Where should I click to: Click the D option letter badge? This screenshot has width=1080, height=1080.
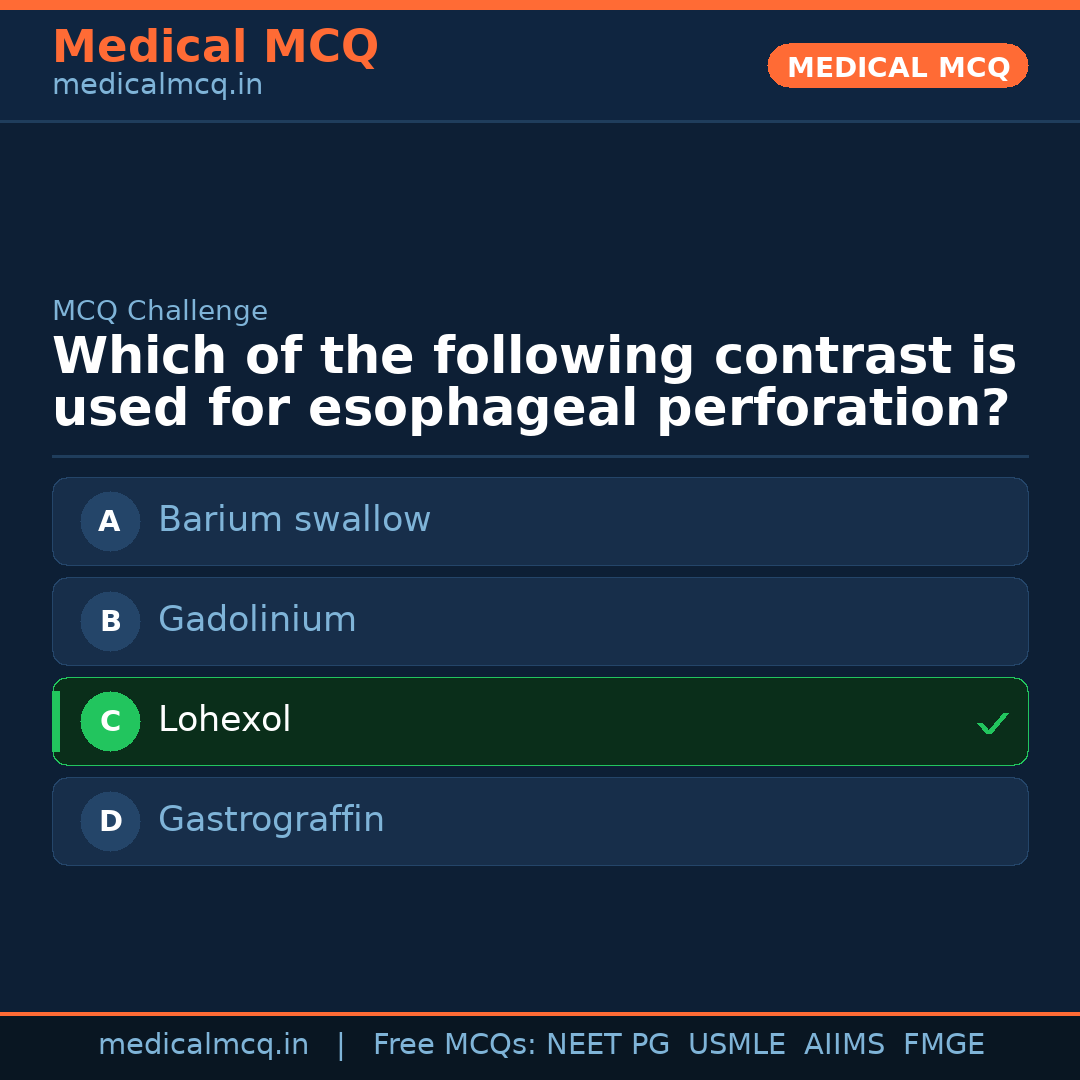pyautogui.click(x=109, y=821)
